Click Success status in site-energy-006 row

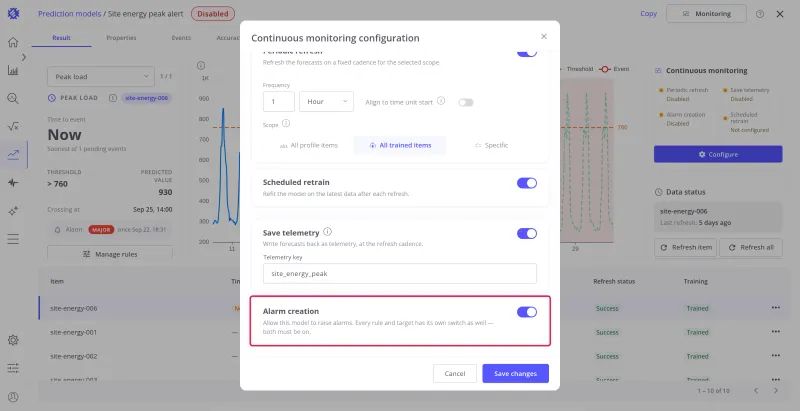[x=607, y=308]
